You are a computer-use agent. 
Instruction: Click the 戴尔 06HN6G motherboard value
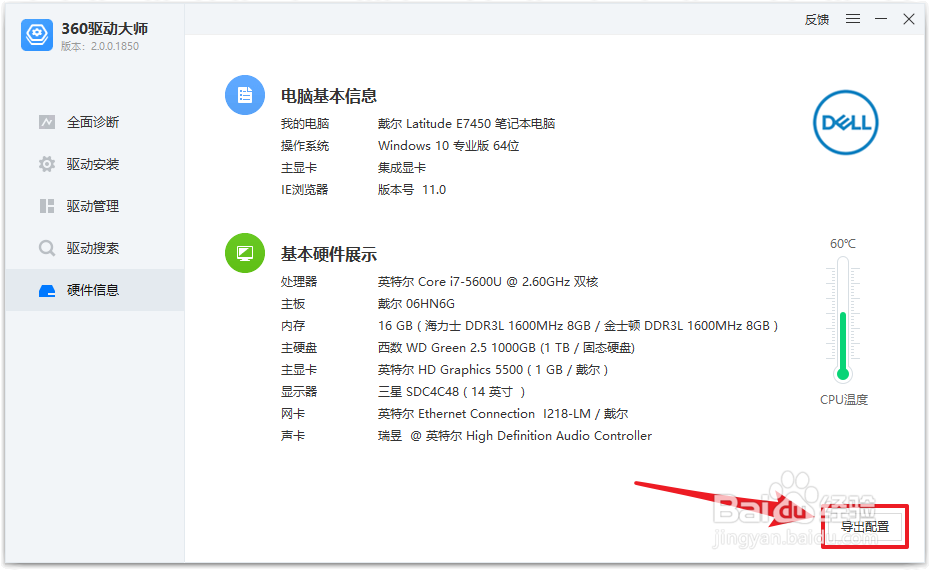(x=416, y=304)
